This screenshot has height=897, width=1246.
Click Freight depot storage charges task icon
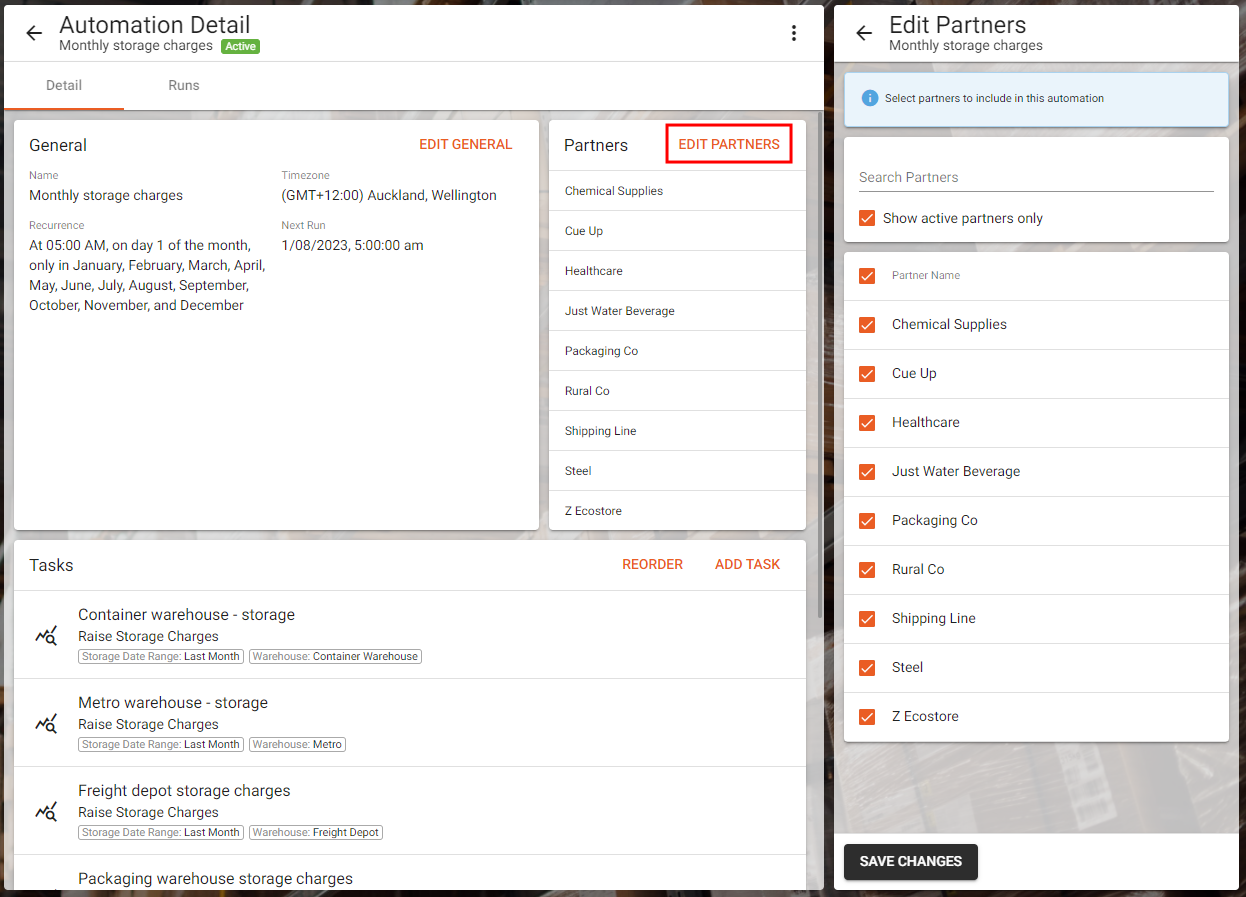[x=46, y=811]
